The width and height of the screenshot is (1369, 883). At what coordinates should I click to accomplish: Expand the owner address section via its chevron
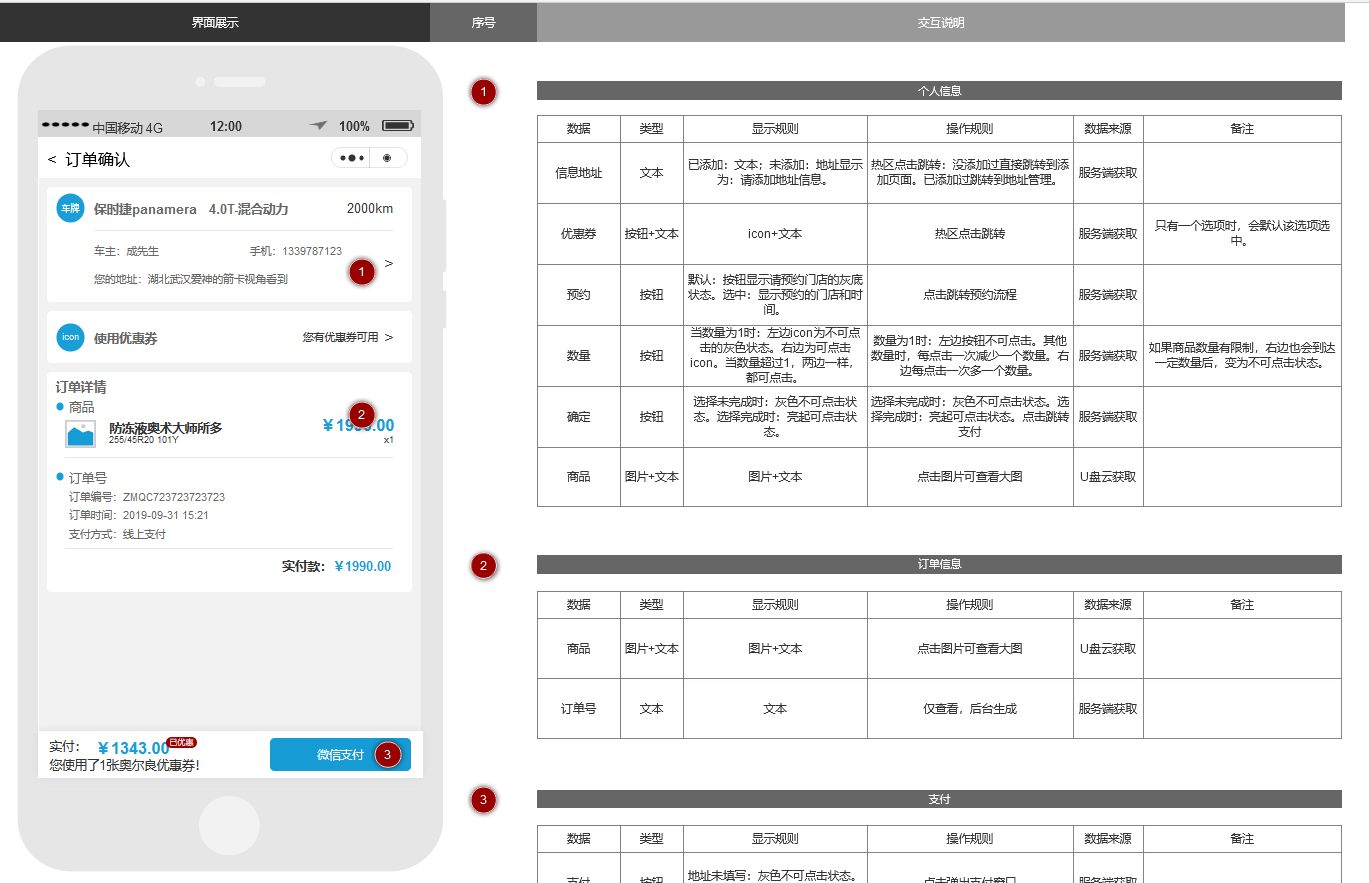point(388,263)
